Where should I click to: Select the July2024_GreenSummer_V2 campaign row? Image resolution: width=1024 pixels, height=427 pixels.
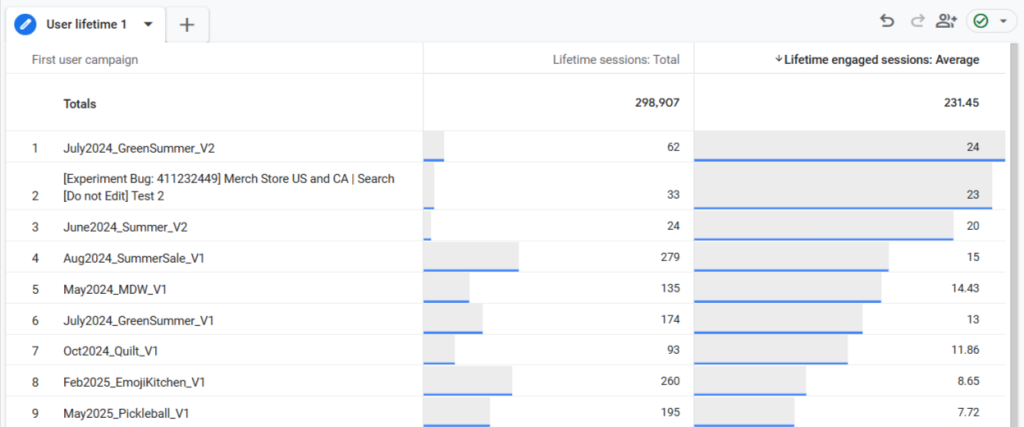pos(138,148)
